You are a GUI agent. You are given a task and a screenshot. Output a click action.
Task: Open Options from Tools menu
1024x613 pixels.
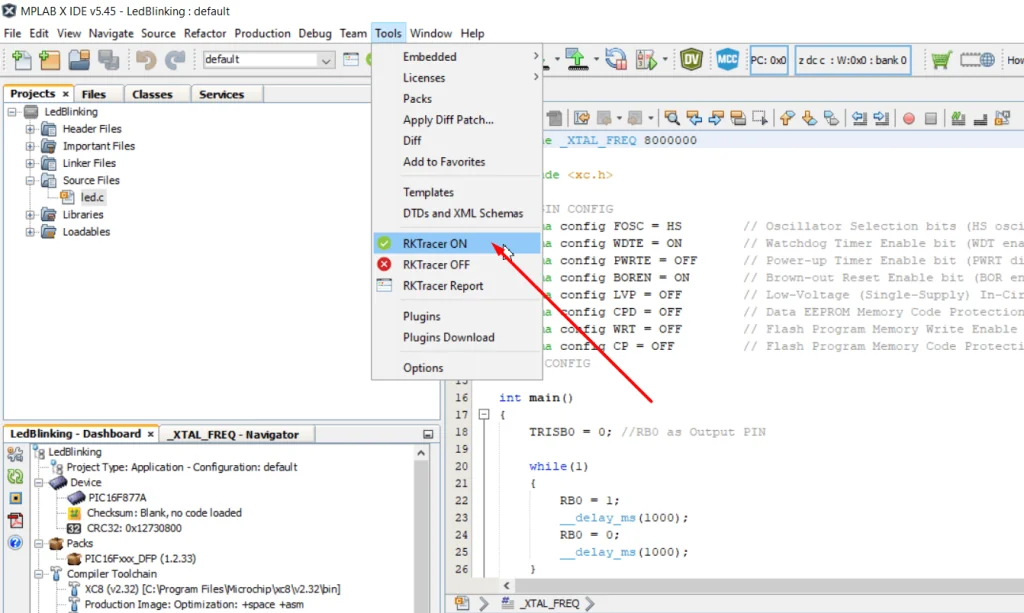pos(457,368)
